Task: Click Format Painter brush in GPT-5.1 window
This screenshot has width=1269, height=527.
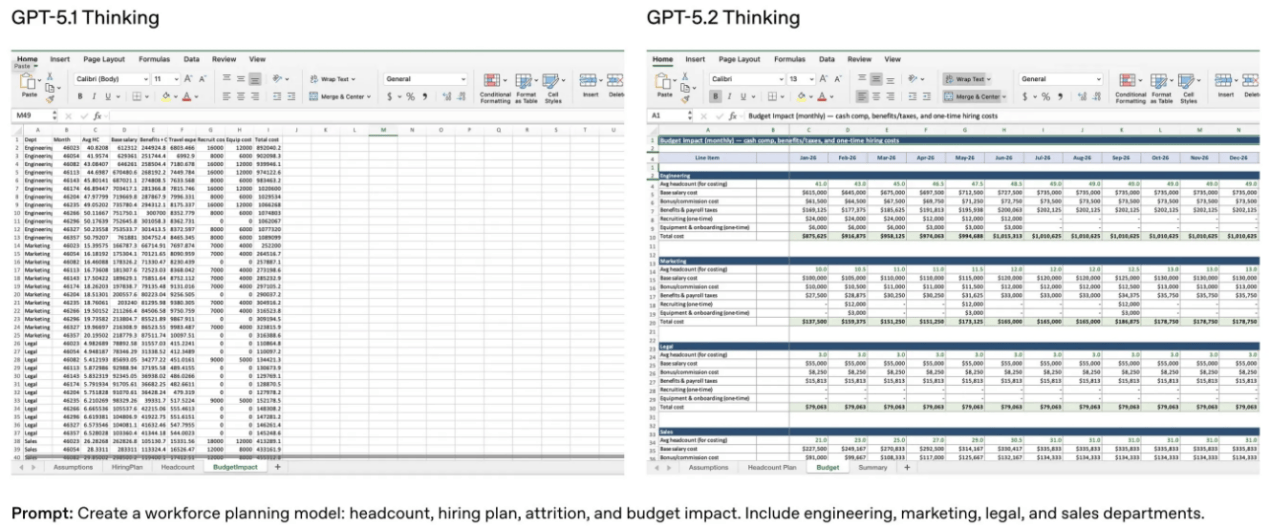Action: click(x=50, y=99)
